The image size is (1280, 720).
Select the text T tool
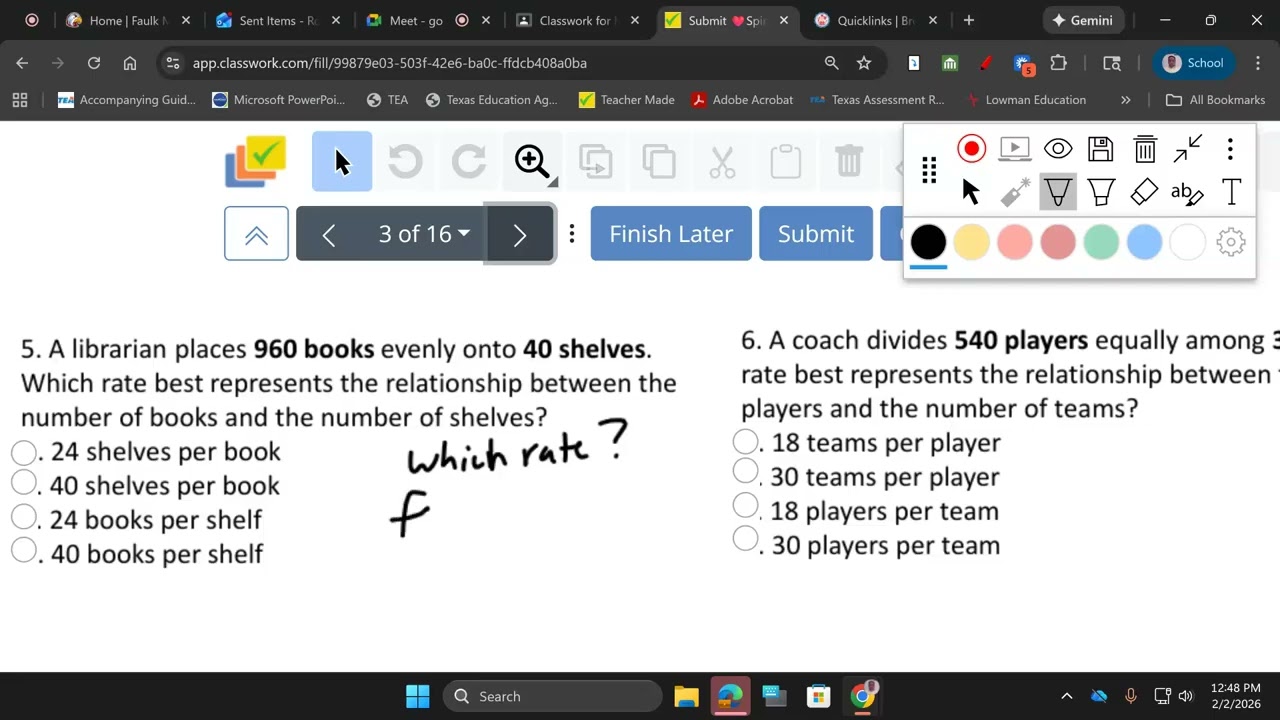click(1231, 192)
